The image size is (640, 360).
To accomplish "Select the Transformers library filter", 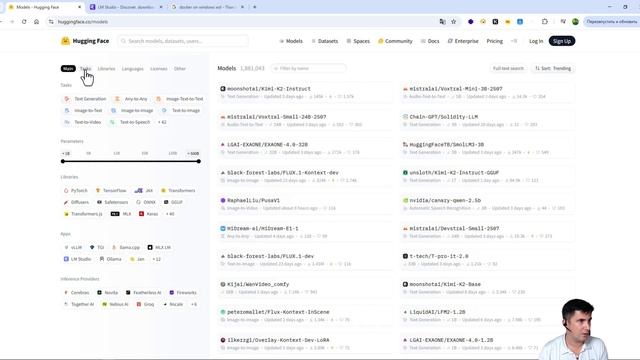I will click(178, 191).
